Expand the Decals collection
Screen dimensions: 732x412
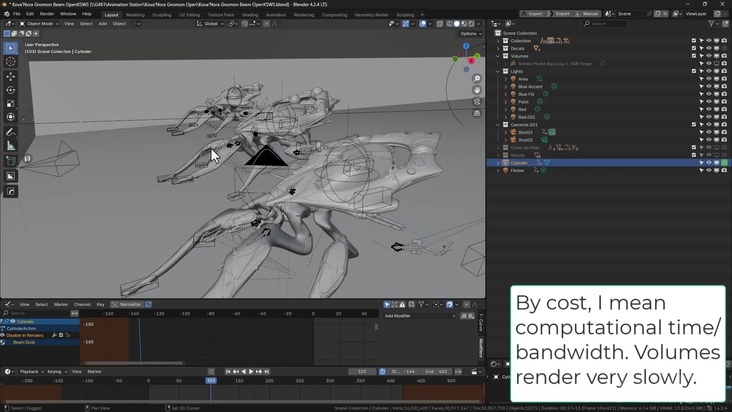coord(498,48)
